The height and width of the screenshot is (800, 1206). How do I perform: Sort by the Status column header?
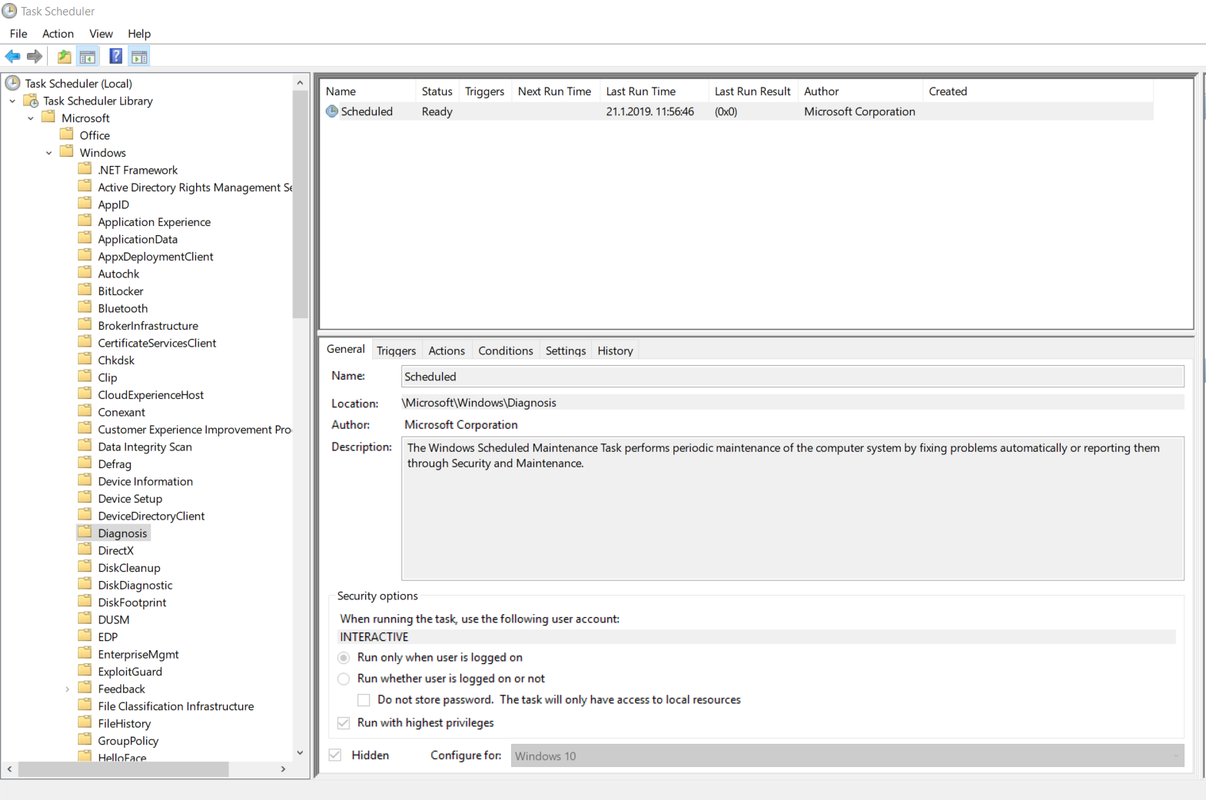click(x=437, y=91)
